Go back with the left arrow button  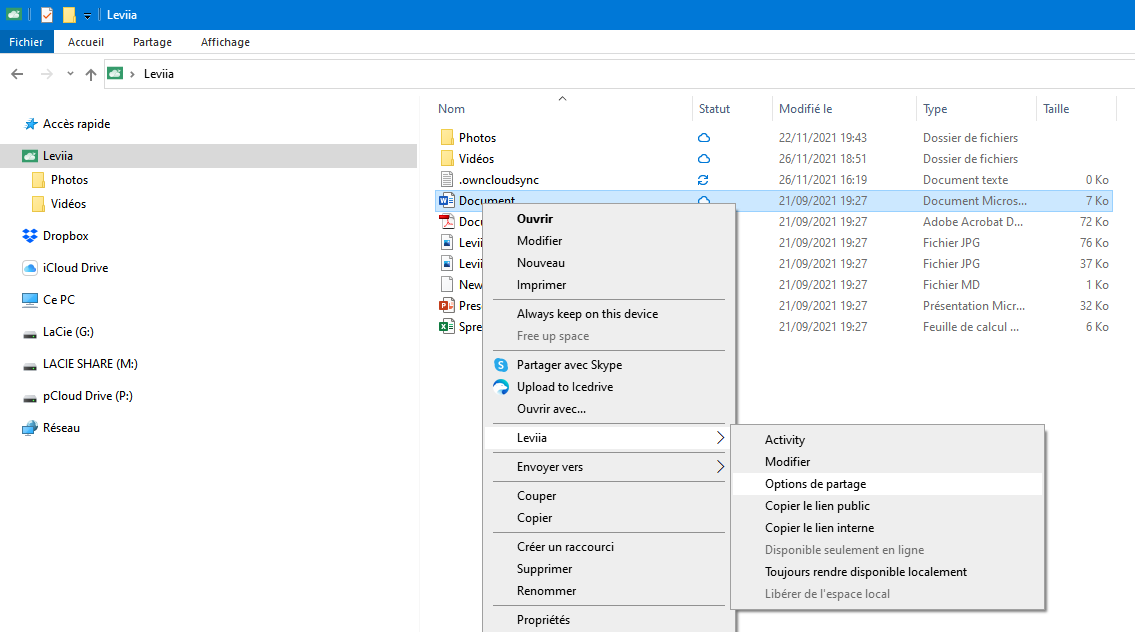17,74
